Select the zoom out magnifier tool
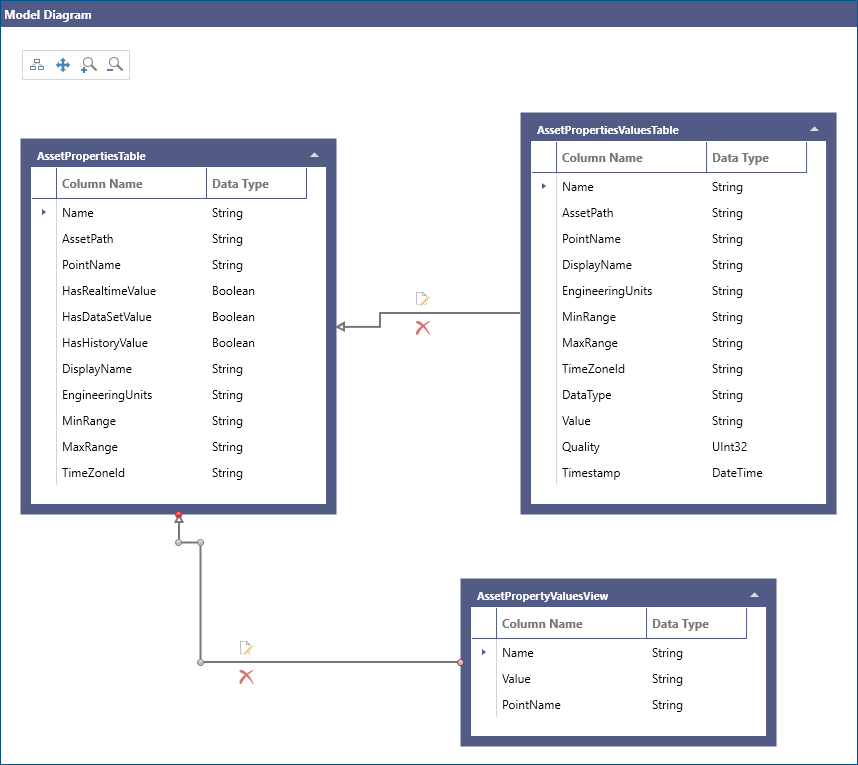 coord(113,64)
